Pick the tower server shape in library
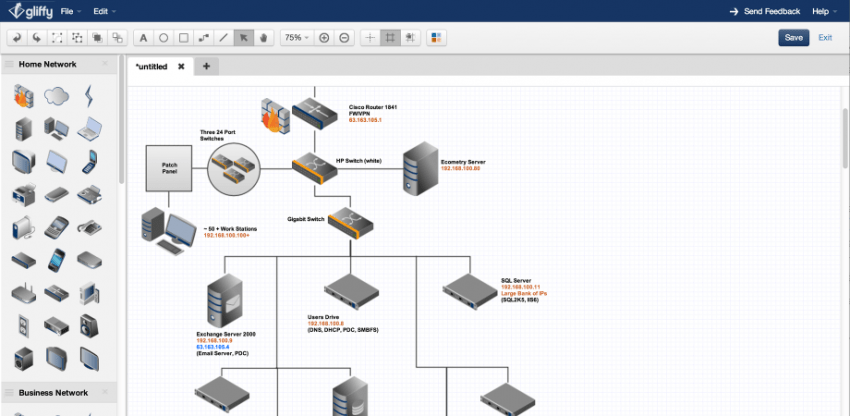This screenshot has width=850, height=416. point(23,129)
